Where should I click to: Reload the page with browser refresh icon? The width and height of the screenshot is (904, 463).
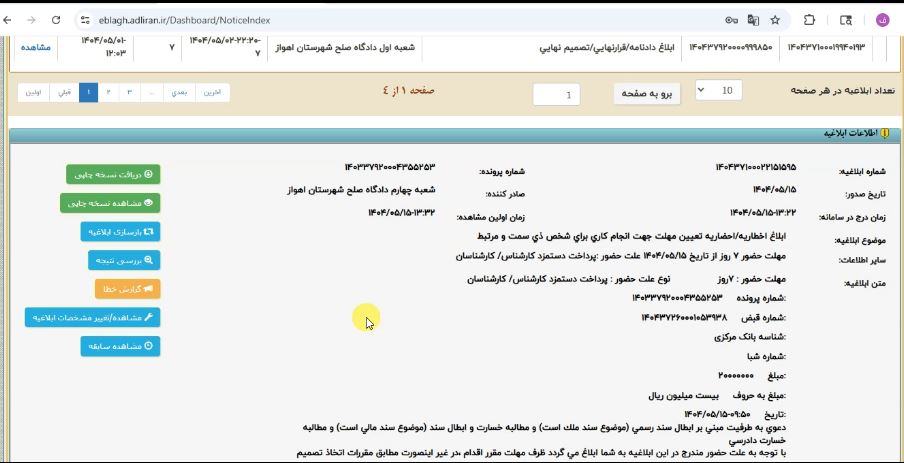tap(55, 20)
